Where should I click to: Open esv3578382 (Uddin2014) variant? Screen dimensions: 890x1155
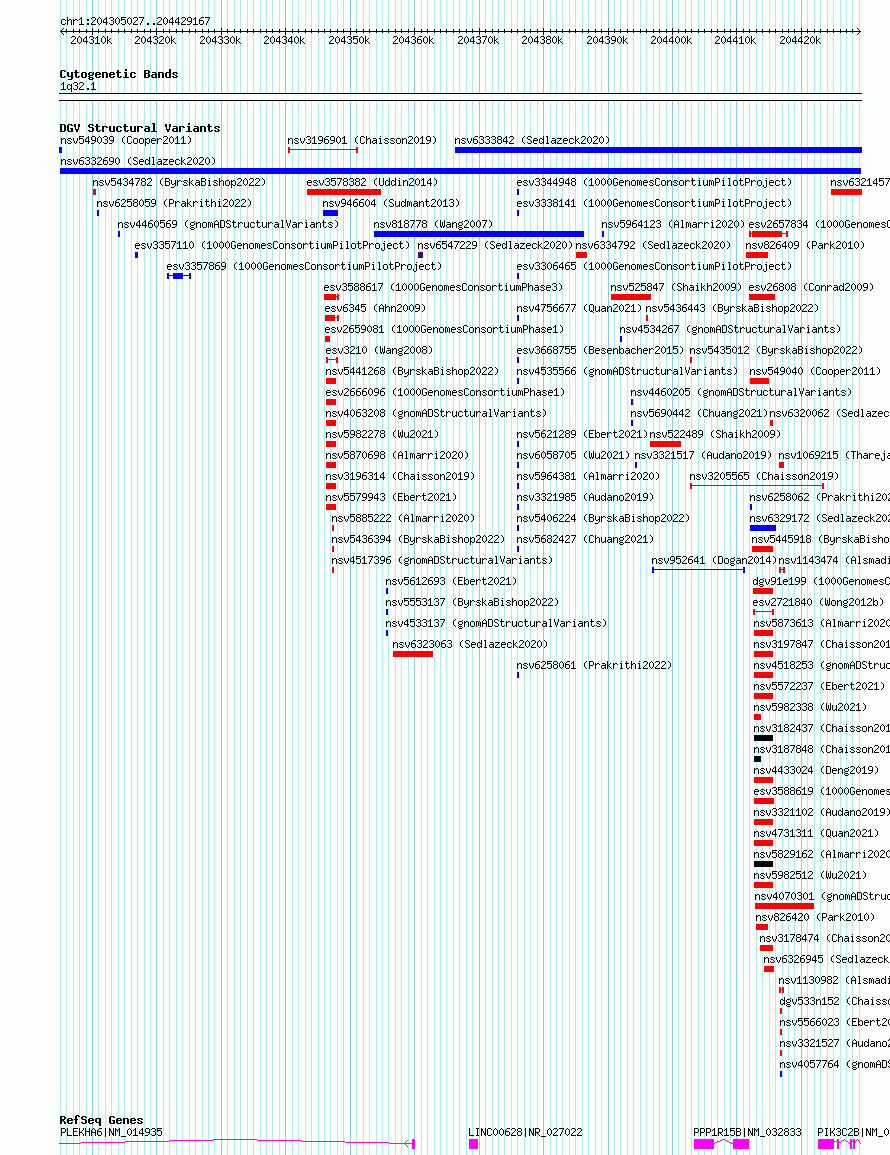(x=372, y=182)
